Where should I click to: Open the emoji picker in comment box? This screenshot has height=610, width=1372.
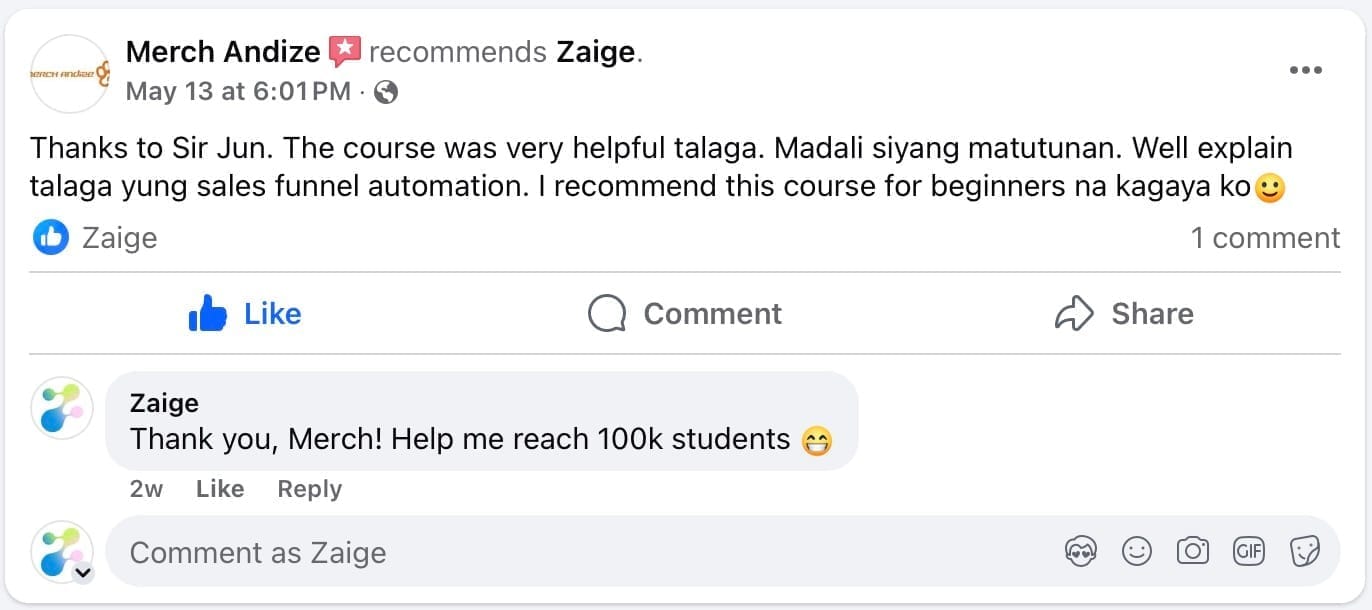(x=1137, y=551)
